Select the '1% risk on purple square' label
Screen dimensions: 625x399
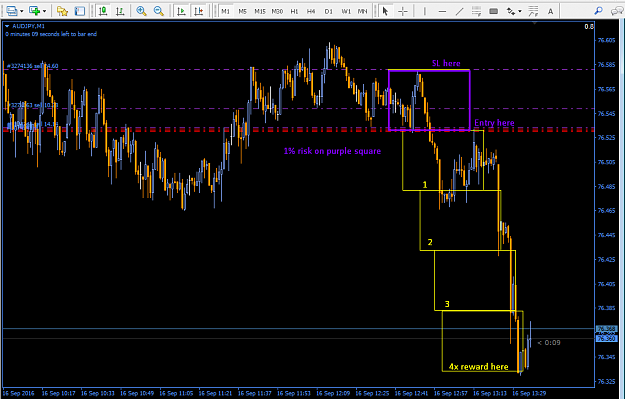(332, 151)
